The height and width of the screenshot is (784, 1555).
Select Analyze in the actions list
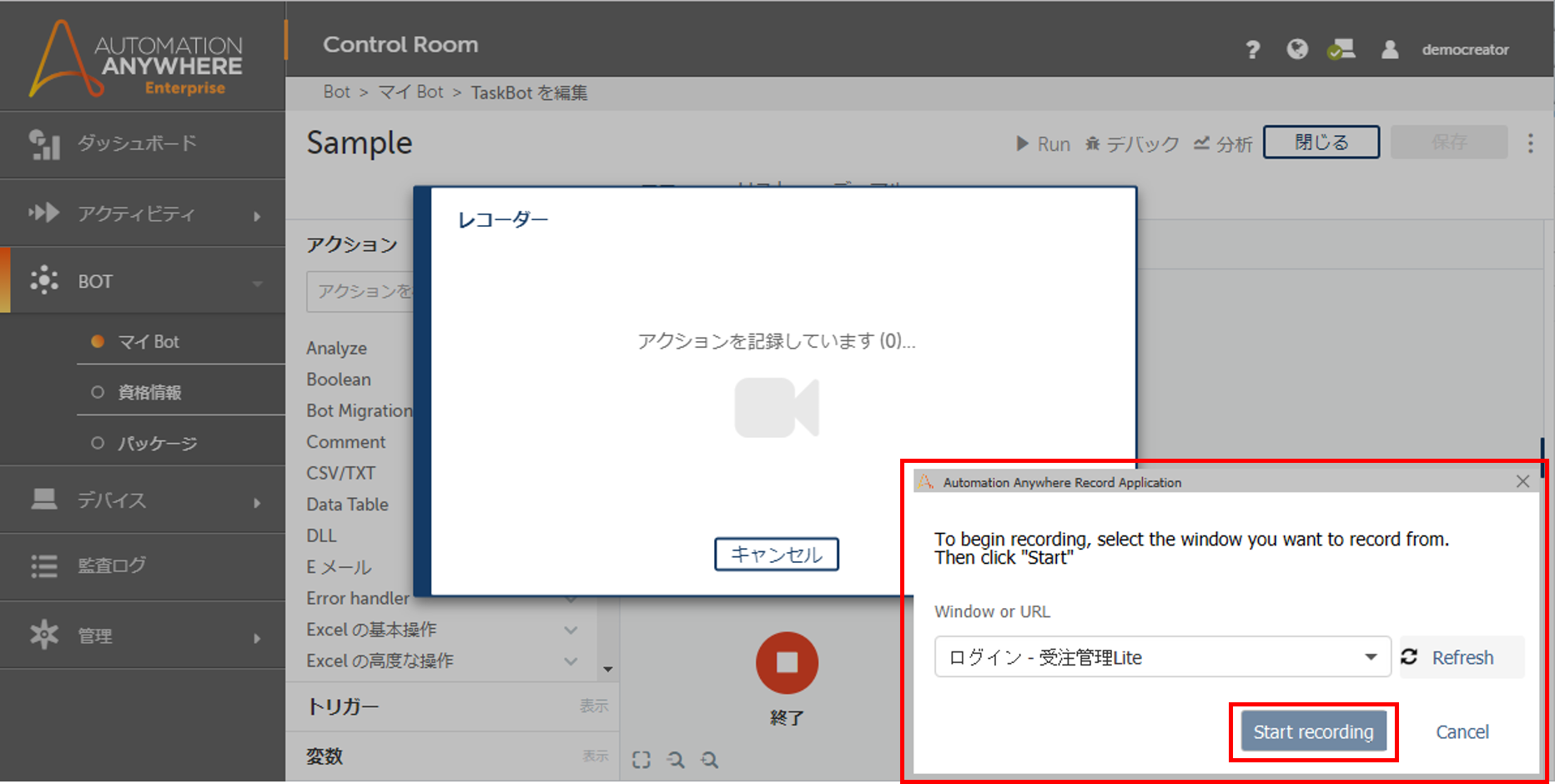pos(336,349)
